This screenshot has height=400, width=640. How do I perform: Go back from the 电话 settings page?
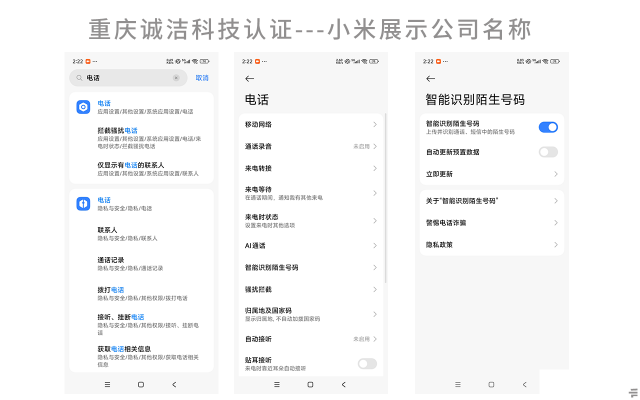pyautogui.click(x=249, y=78)
